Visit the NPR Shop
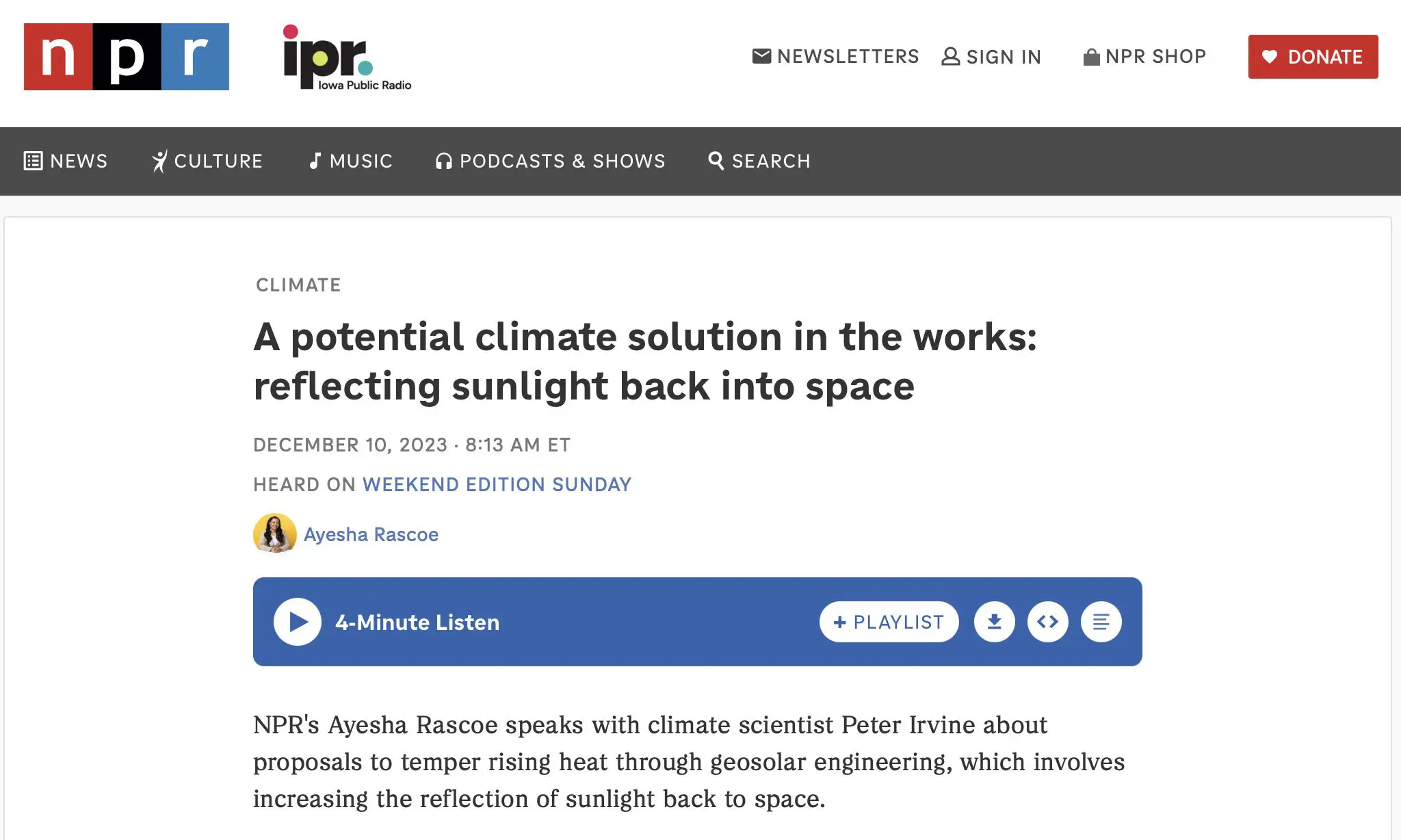This screenshot has height=840, width=1401. tap(1144, 57)
